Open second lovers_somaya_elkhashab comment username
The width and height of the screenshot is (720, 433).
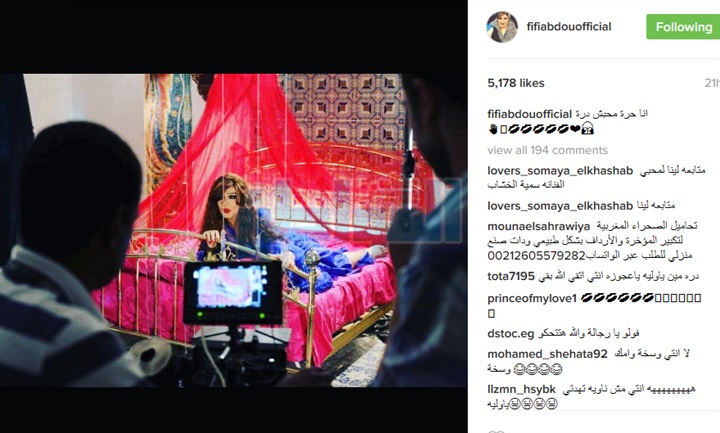[560, 206]
